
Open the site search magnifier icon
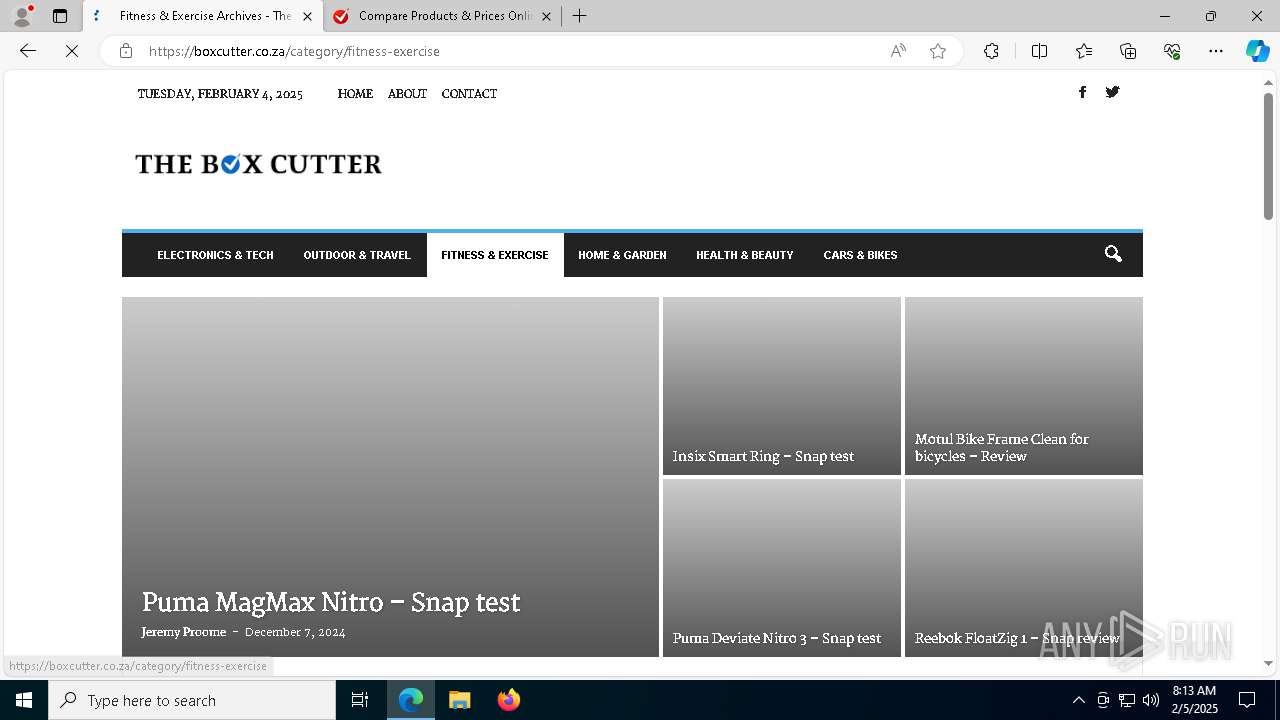tap(1113, 254)
